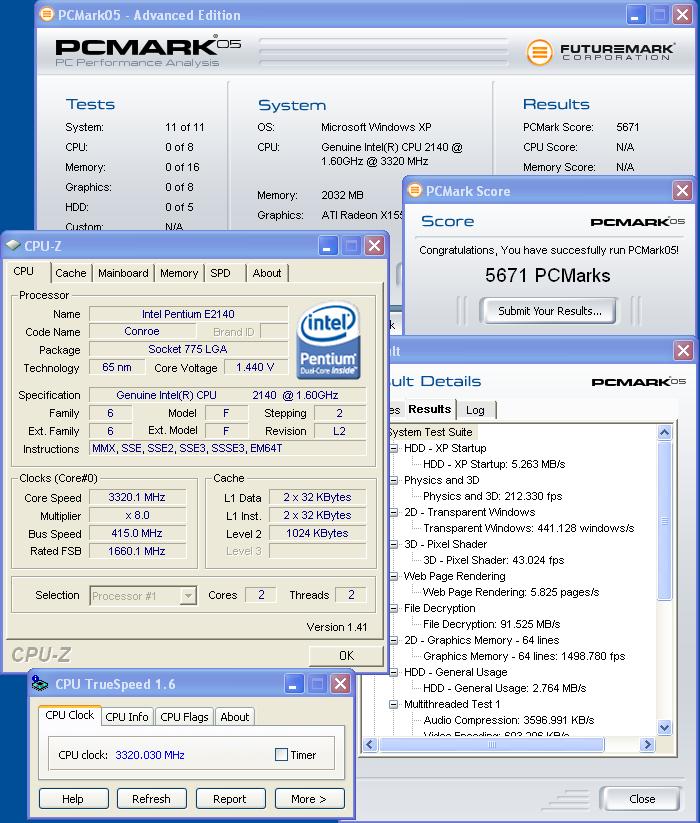
Task: Click the PCMark Score window title icon
Action: pyautogui.click(x=415, y=190)
